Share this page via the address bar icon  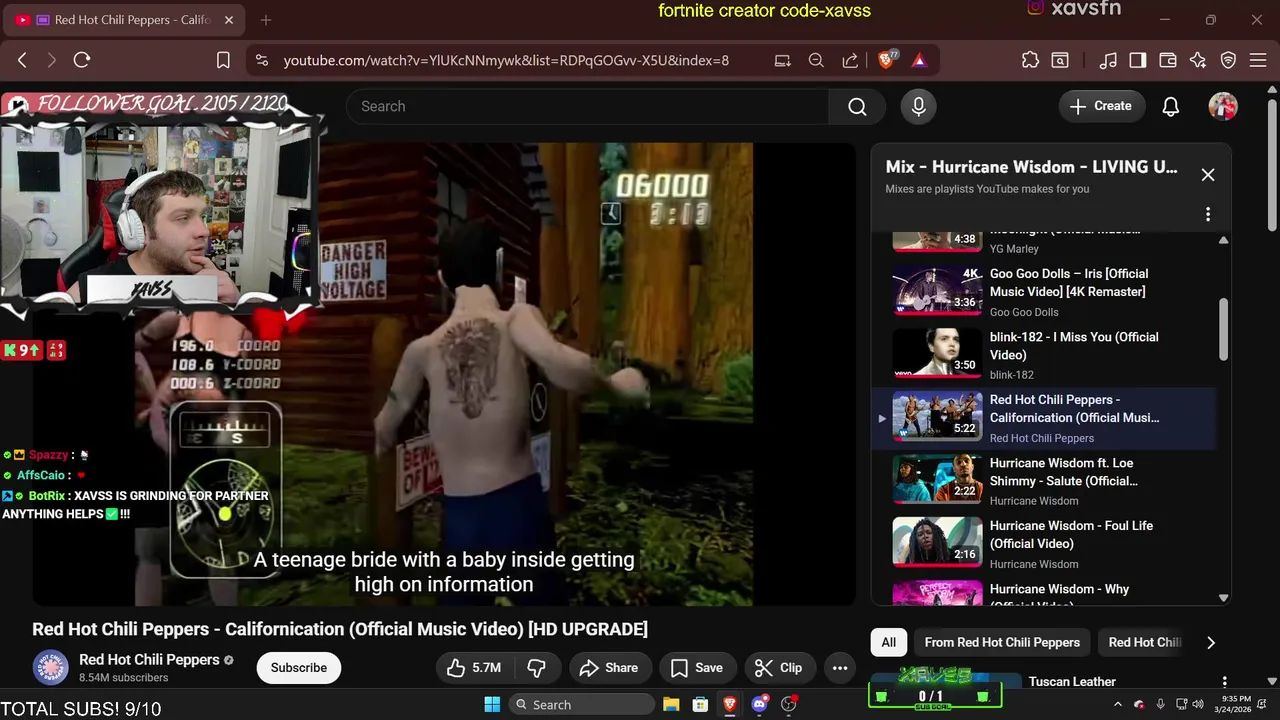point(850,60)
